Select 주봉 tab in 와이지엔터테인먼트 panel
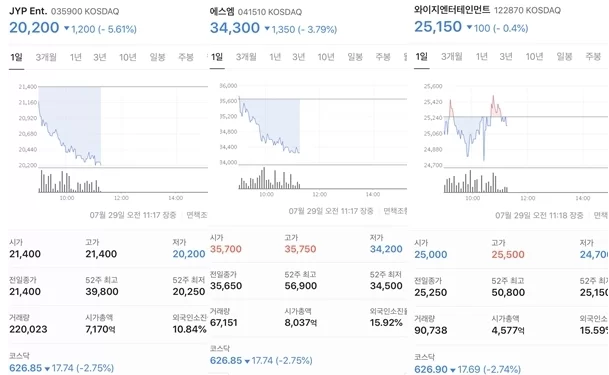The height and width of the screenshot is (375, 609). click(593, 57)
